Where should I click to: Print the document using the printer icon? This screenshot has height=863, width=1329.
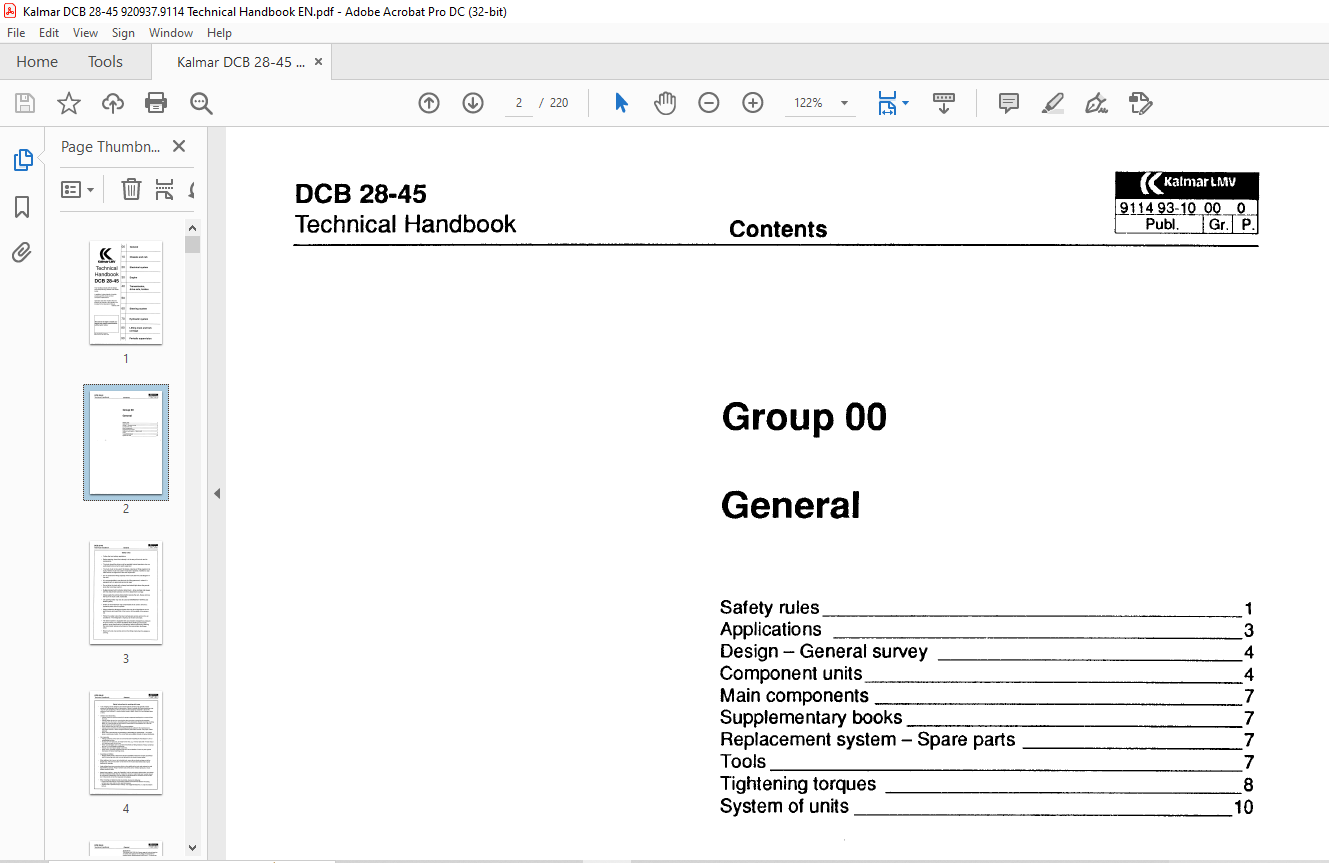(x=156, y=103)
